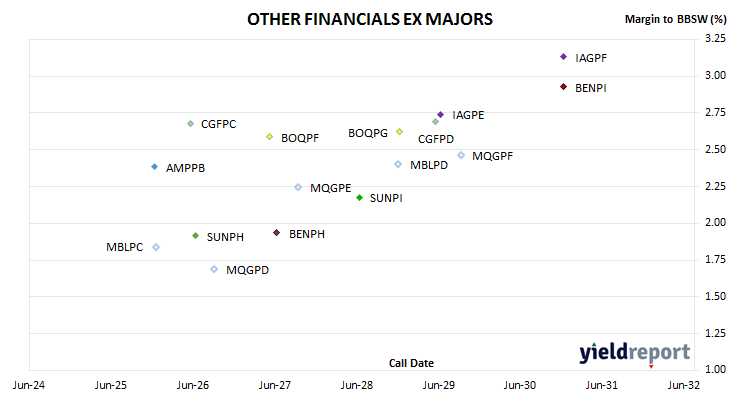The image size is (730, 399).
Task: Click the SUNPI green diamond marker
Action: [359, 198]
